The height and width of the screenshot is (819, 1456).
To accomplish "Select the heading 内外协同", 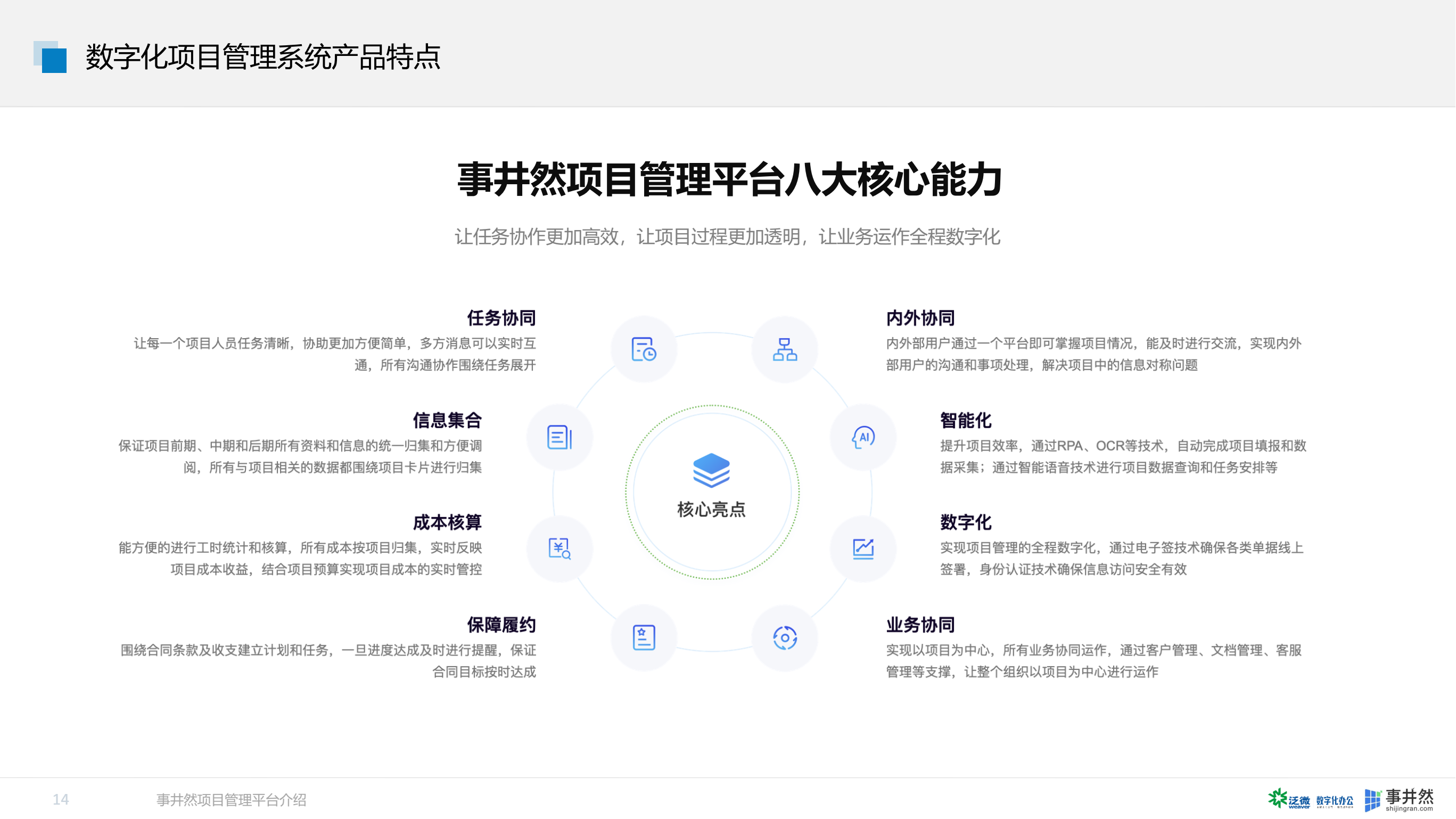I will (920, 318).
